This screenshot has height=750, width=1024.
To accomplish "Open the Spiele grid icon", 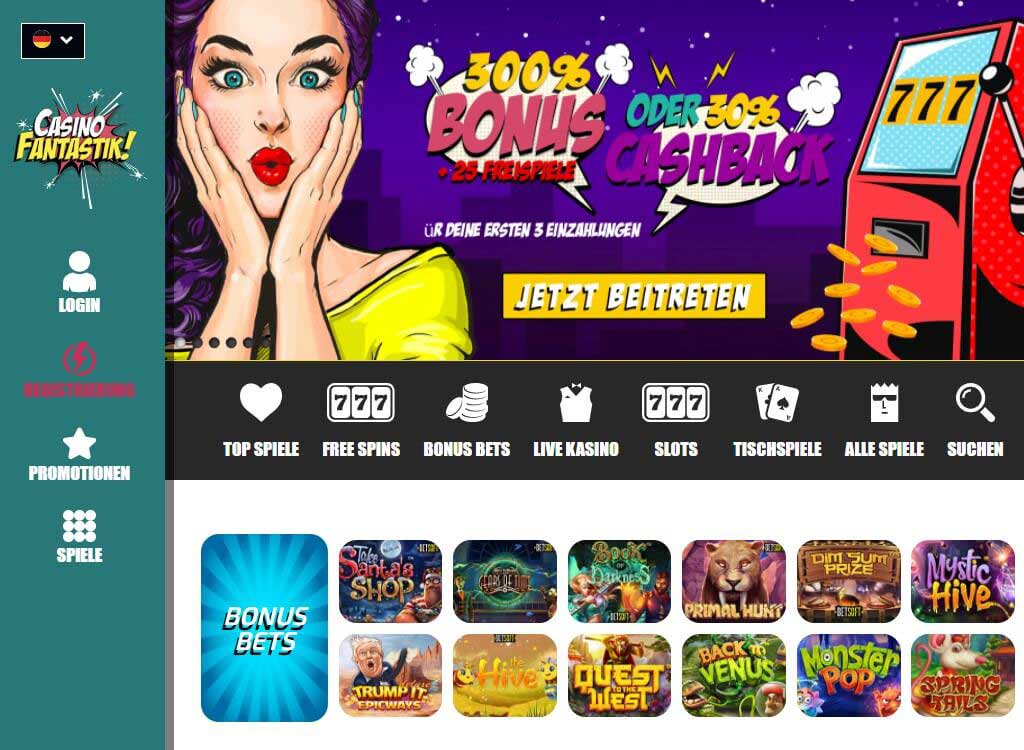I will [x=79, y=526].
